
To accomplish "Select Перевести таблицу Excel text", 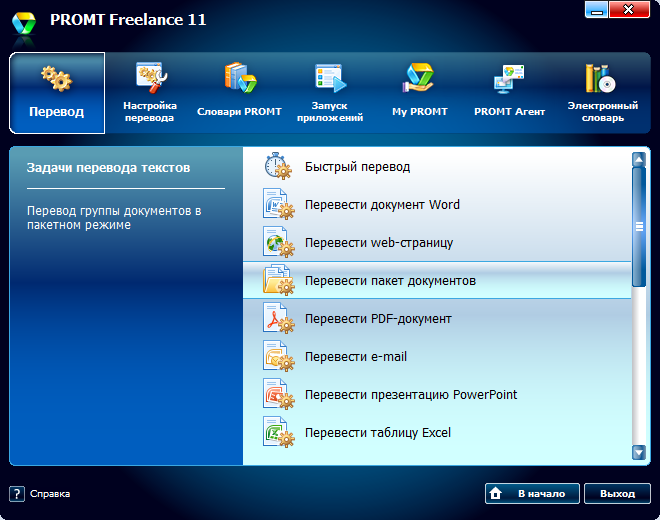I will click(x=378, y=433).
